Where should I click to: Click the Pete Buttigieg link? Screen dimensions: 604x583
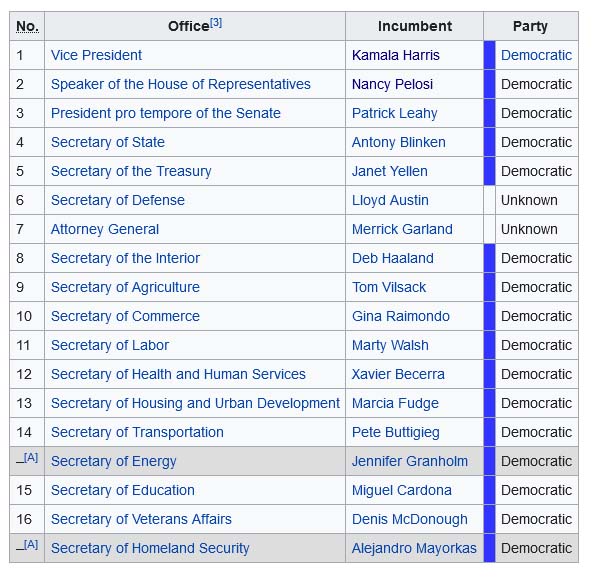tap(396, 432)
